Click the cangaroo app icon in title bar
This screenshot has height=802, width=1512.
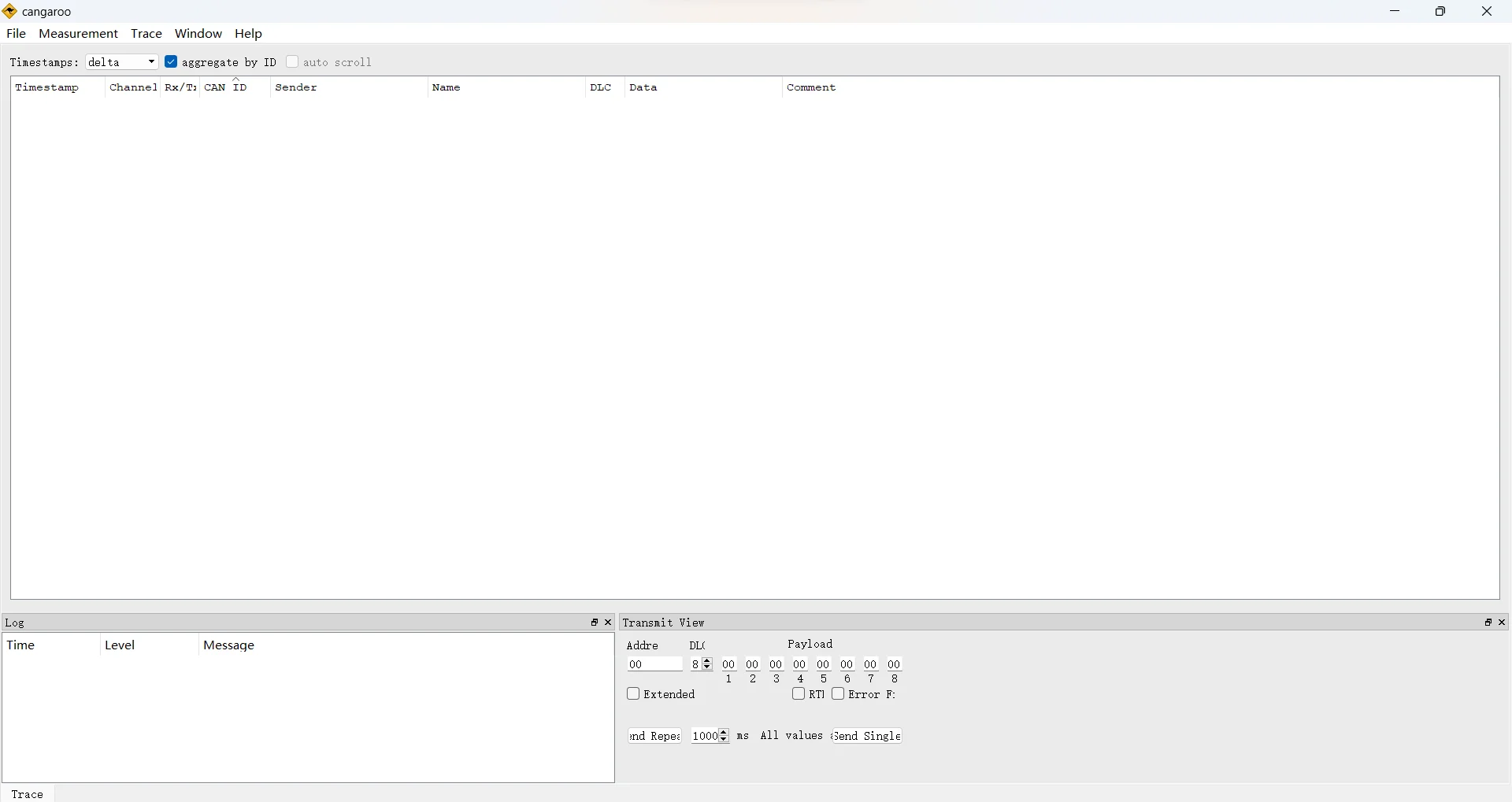(9, 11)
